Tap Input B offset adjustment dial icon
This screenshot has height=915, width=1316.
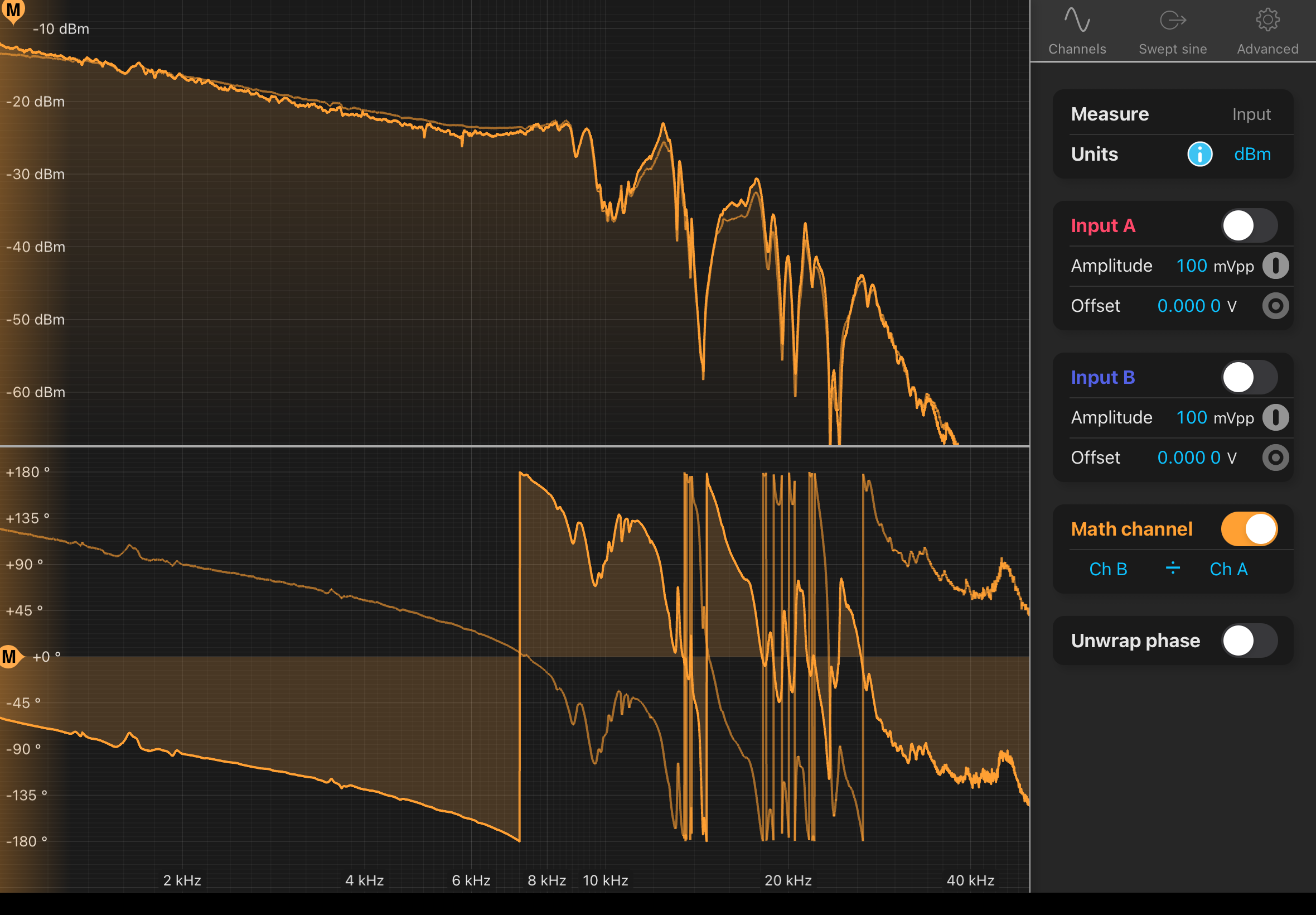[1275, 458]
